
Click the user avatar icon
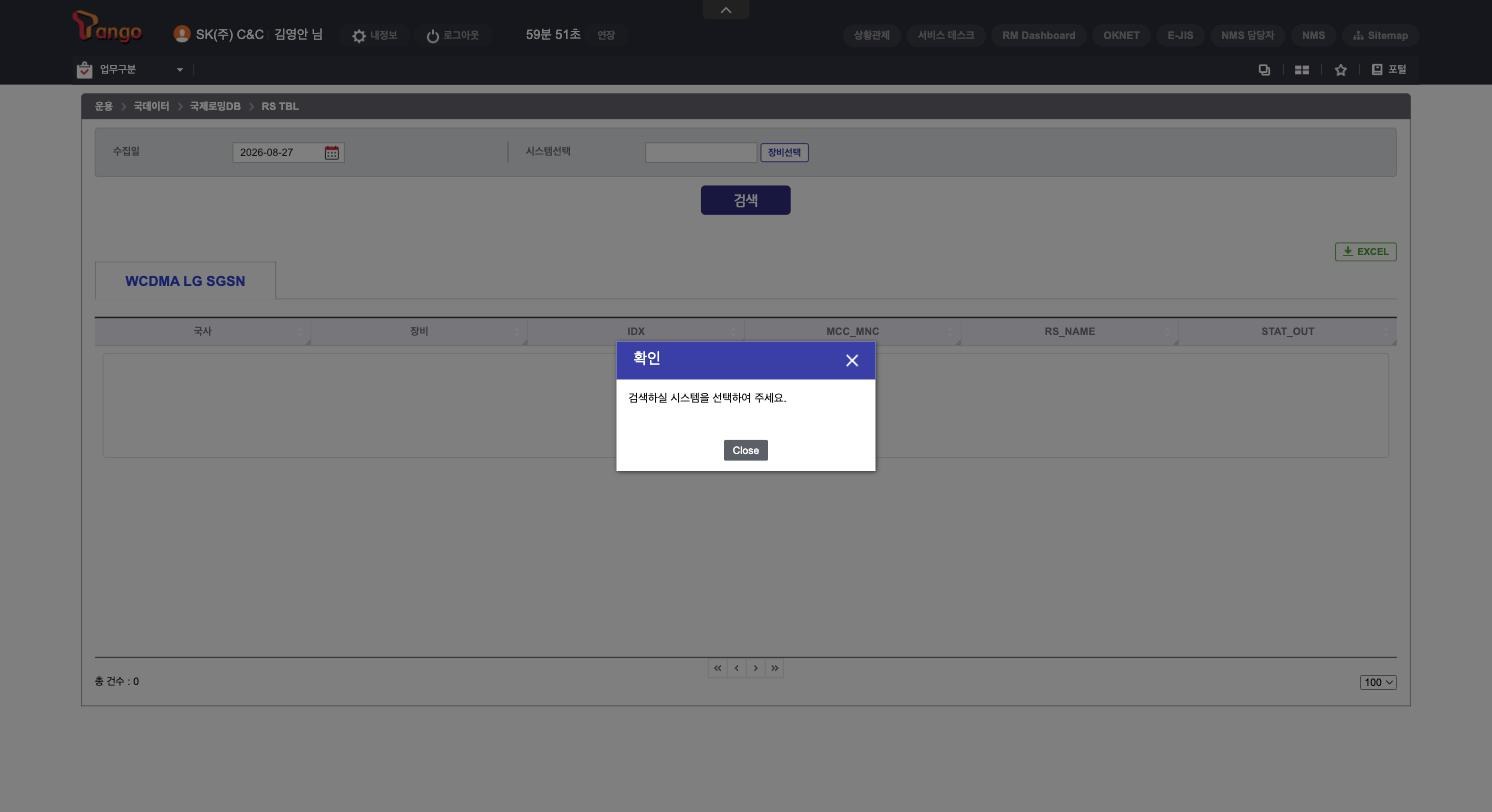(x=182, y=34)
